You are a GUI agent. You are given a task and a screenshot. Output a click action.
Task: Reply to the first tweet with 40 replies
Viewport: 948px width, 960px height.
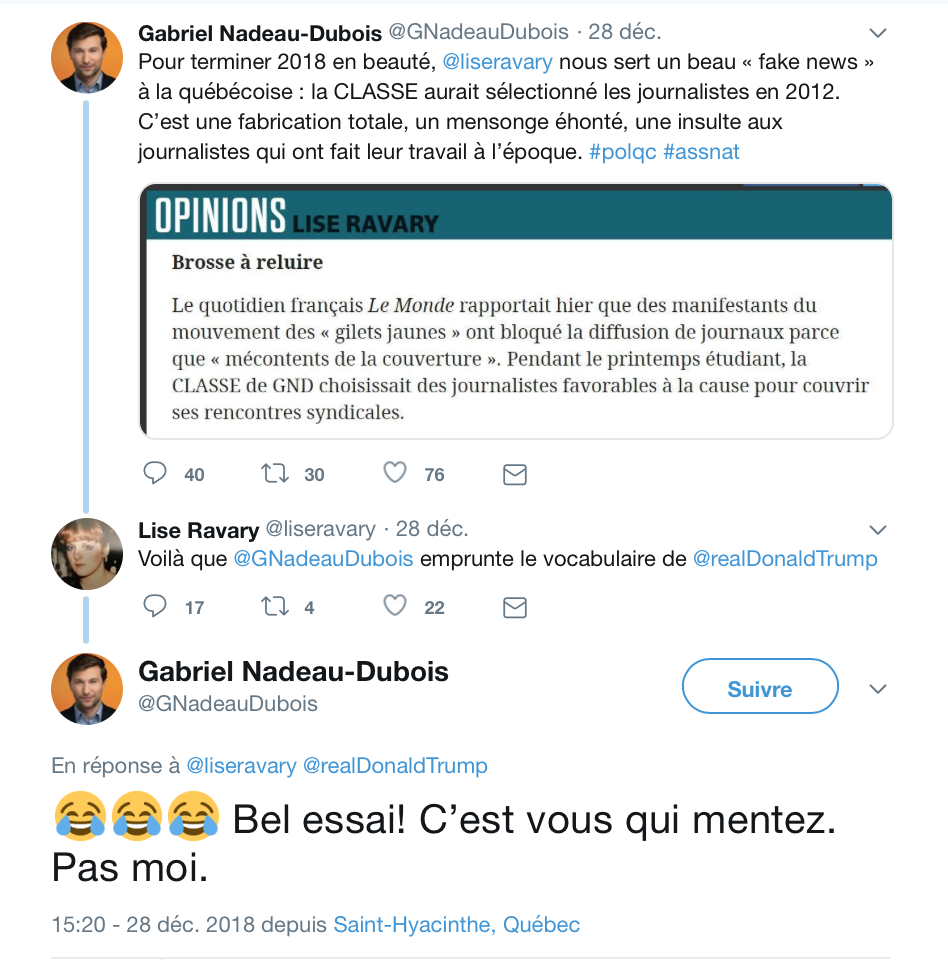[155, 473]
